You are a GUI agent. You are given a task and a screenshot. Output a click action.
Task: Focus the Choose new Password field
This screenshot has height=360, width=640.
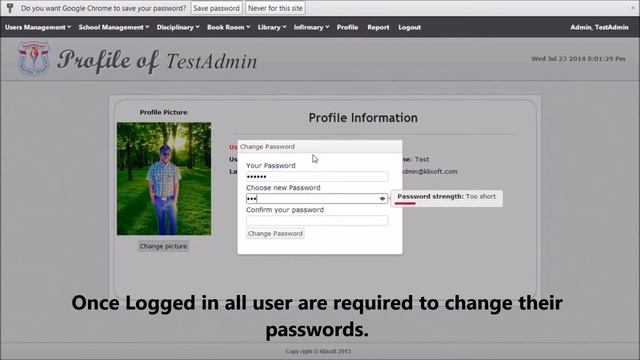317,199
